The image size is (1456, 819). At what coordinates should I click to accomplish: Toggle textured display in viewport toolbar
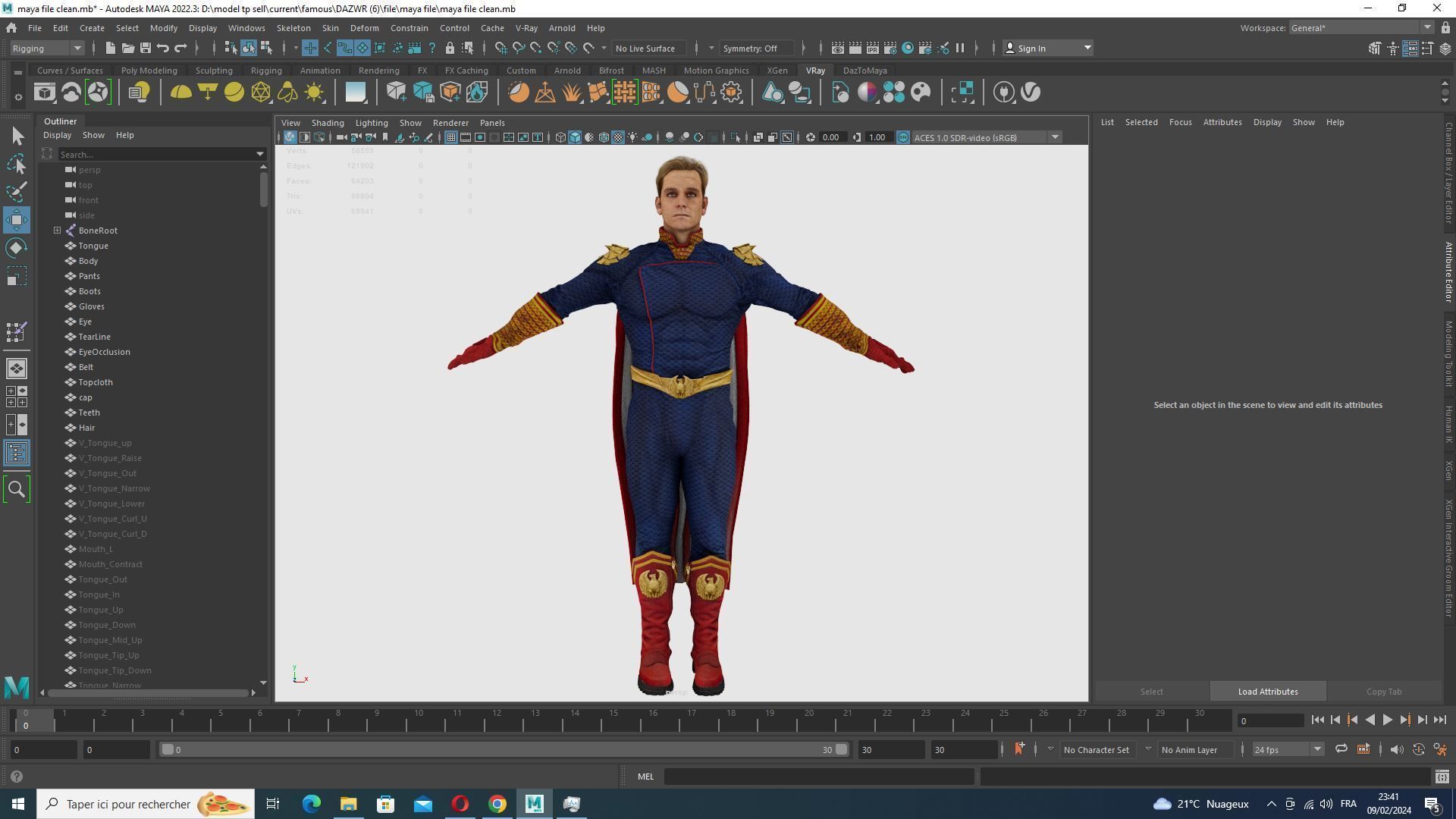(x=618, y=138)
